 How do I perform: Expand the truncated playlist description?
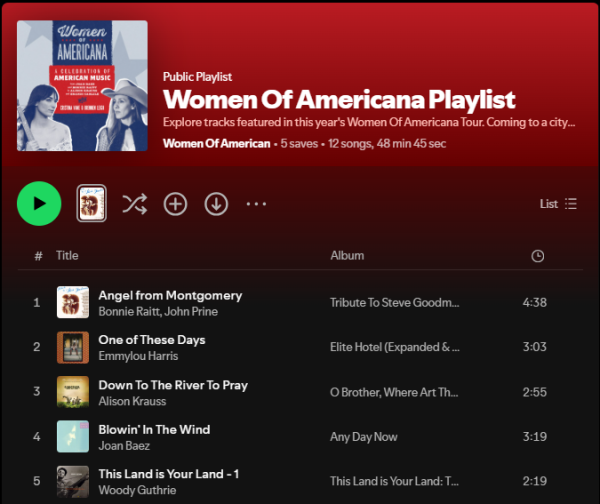pyautogui.click(x=369, y=122)
